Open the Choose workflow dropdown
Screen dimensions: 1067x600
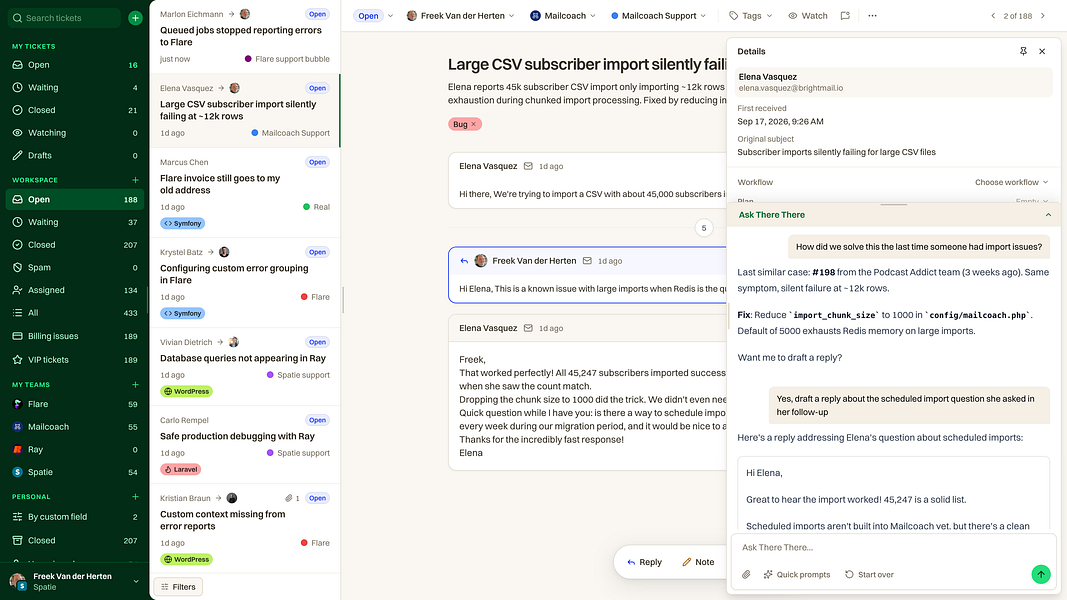(x=1011, y=182)
